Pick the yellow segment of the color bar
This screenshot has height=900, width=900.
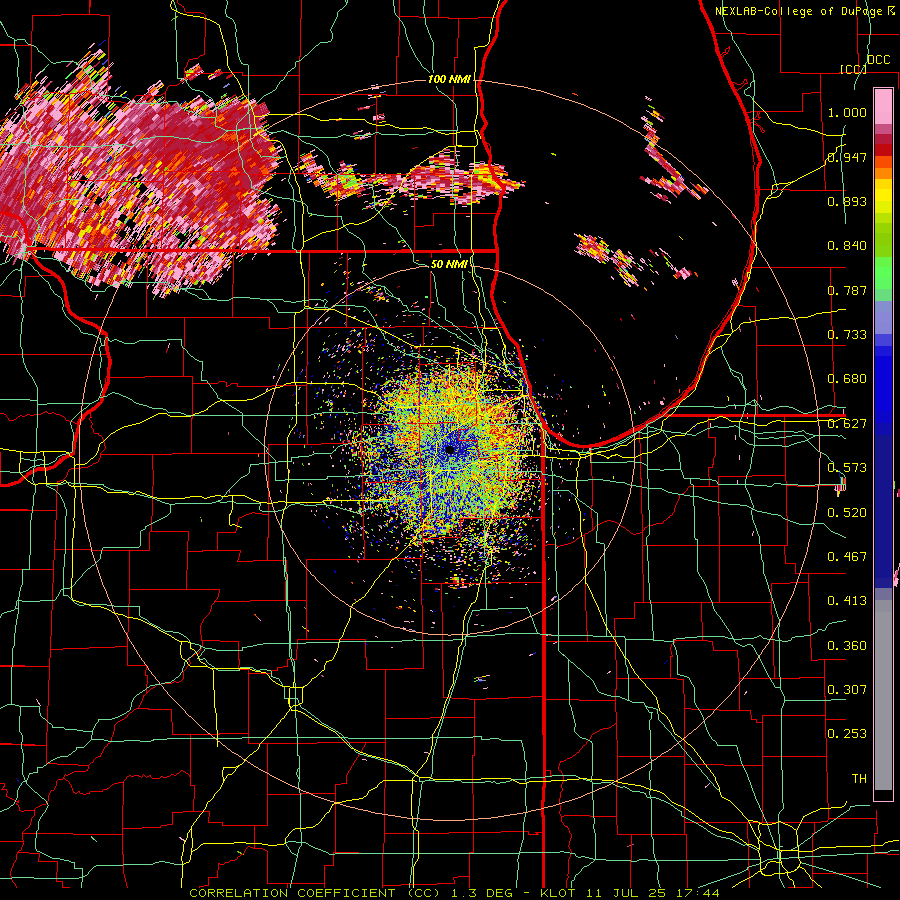click(883, 198)
